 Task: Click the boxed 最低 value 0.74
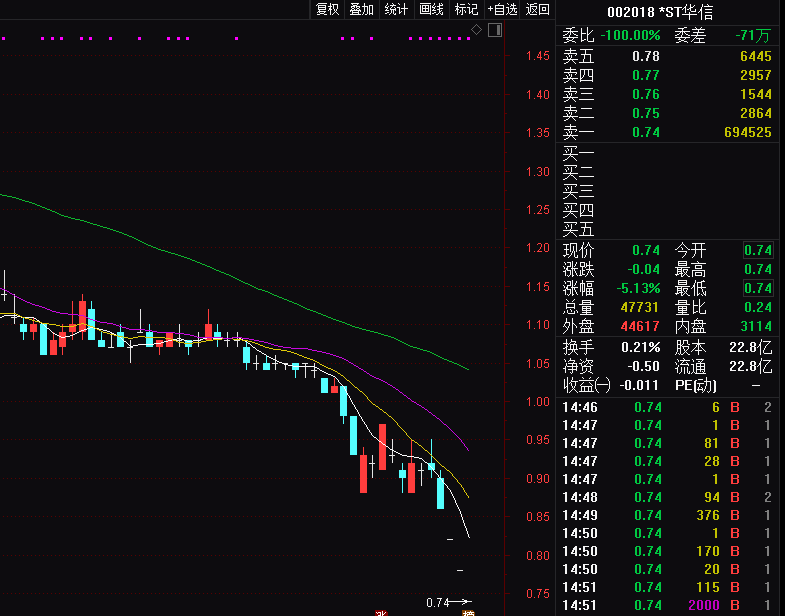pyautogui.click(x=758, y=288)
